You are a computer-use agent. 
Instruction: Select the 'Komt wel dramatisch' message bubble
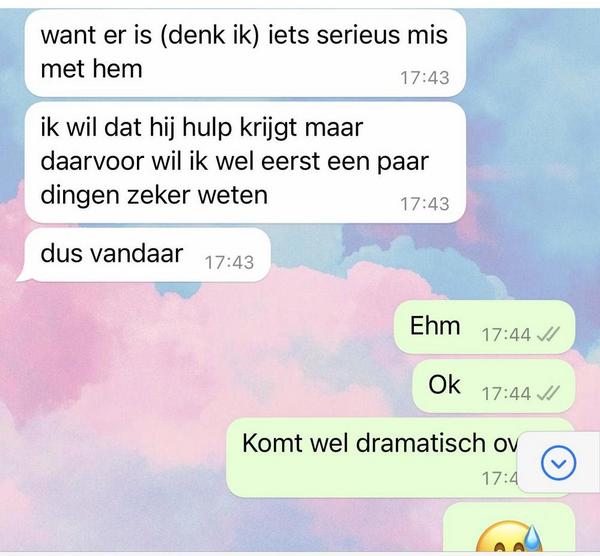401,458
